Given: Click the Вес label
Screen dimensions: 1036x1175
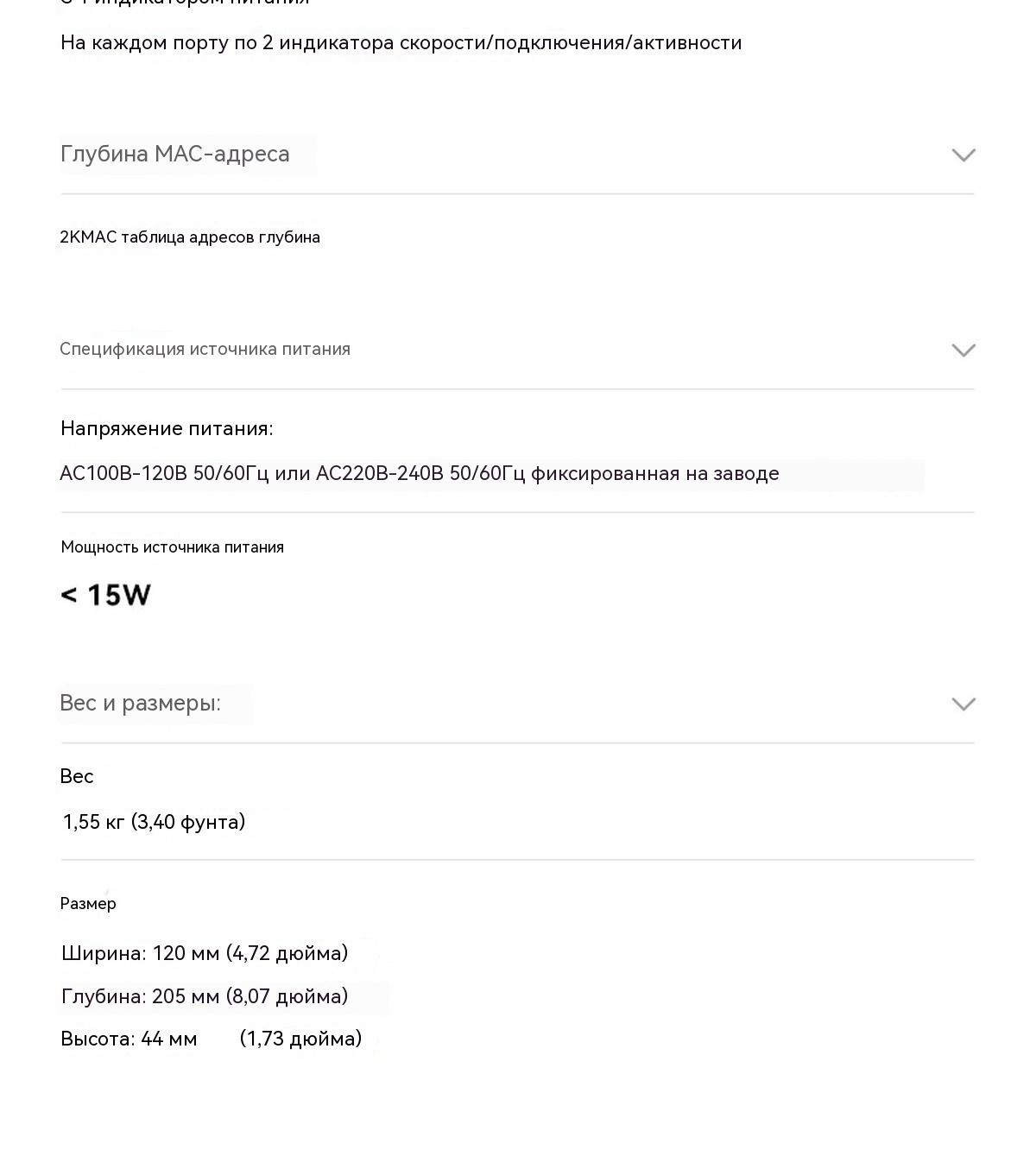Looking at the screenshot, I should (x=77, y=777).
